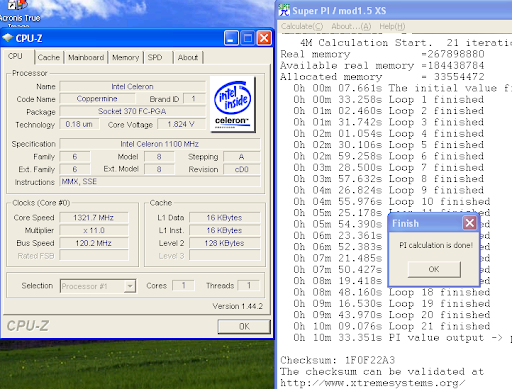Click the Intel Inside Celeron logo
Screen dimensions: 512x389
[233, 105]
